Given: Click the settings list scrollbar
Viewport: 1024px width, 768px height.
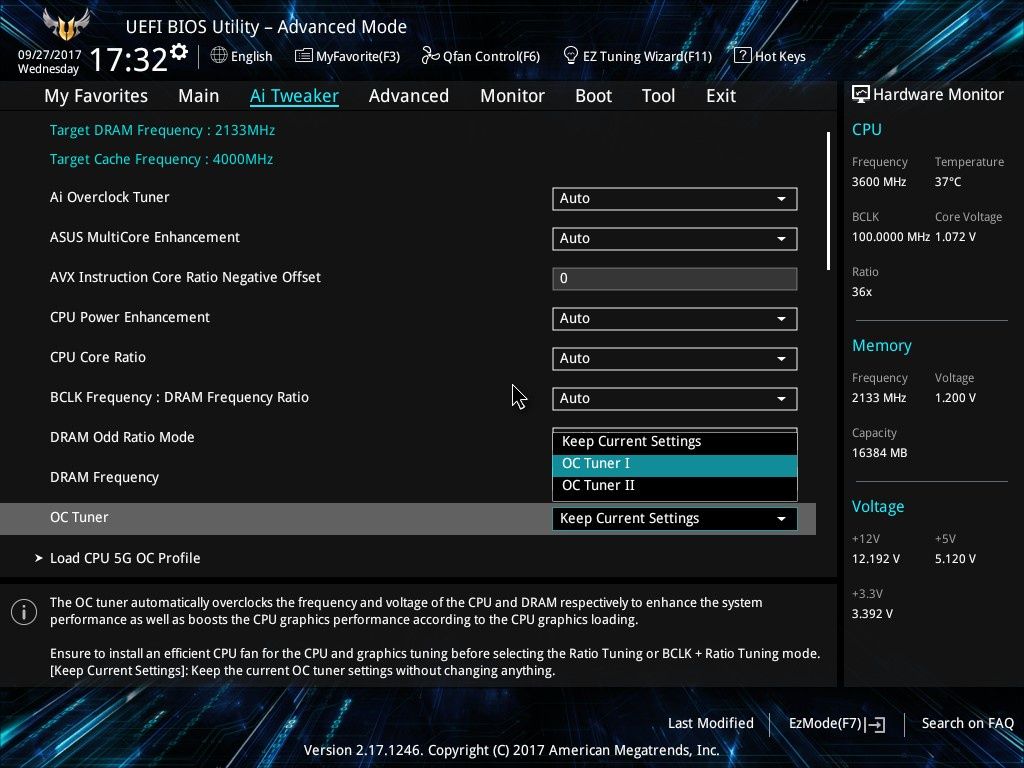Looking at the screenshot, I should [828, 200].
